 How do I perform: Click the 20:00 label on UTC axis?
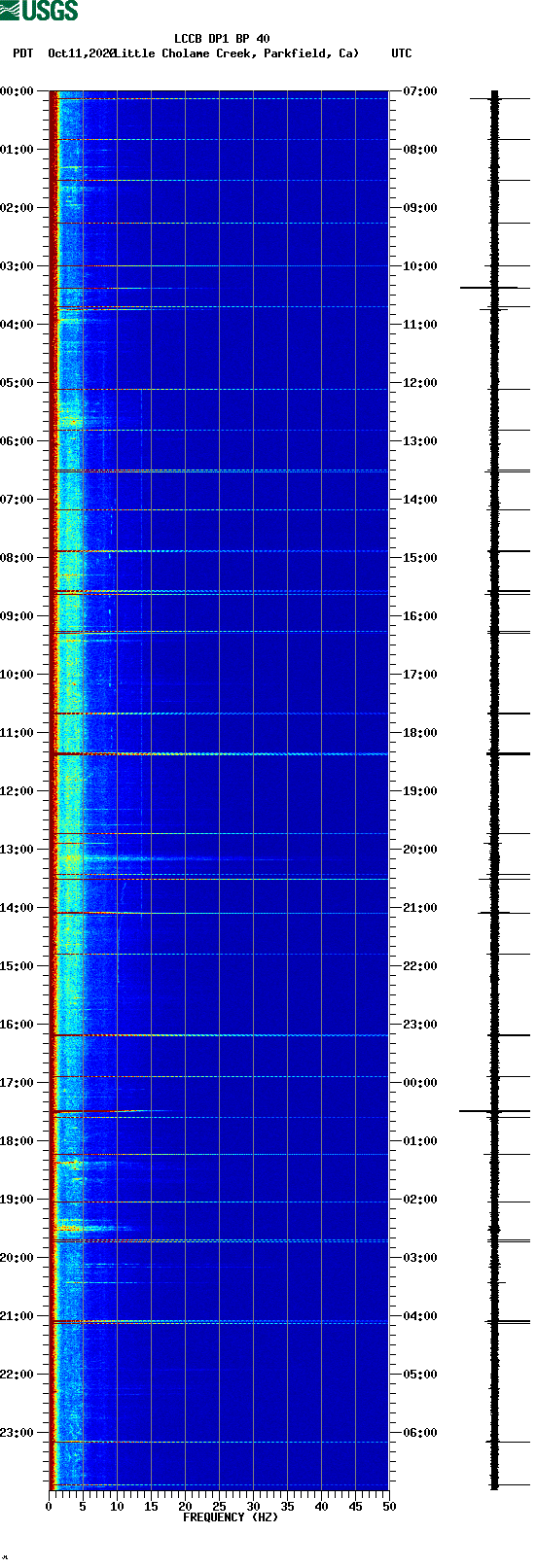[420, 850]
